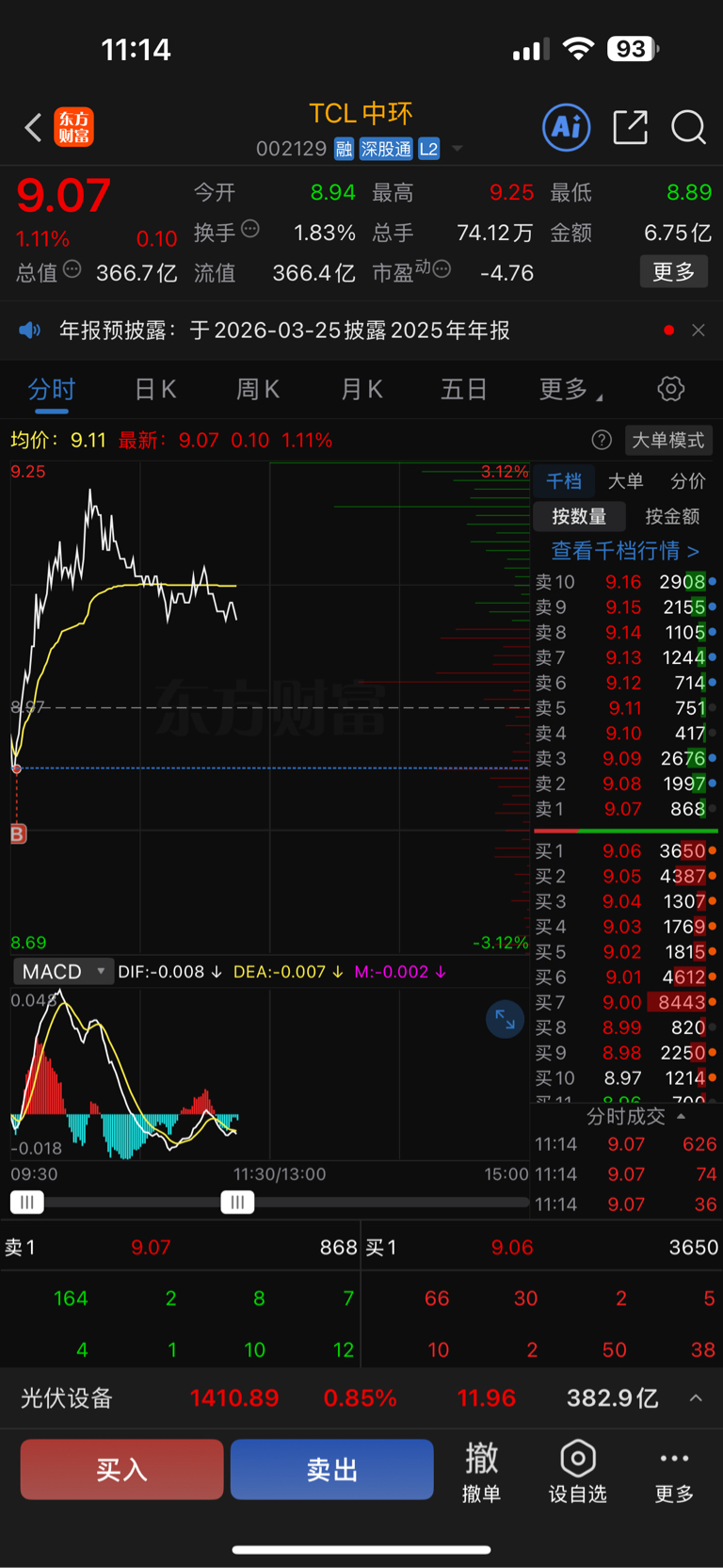The image size is (723, 1568).
Task: Tap the announcement speaker icon
Action: 30,331
